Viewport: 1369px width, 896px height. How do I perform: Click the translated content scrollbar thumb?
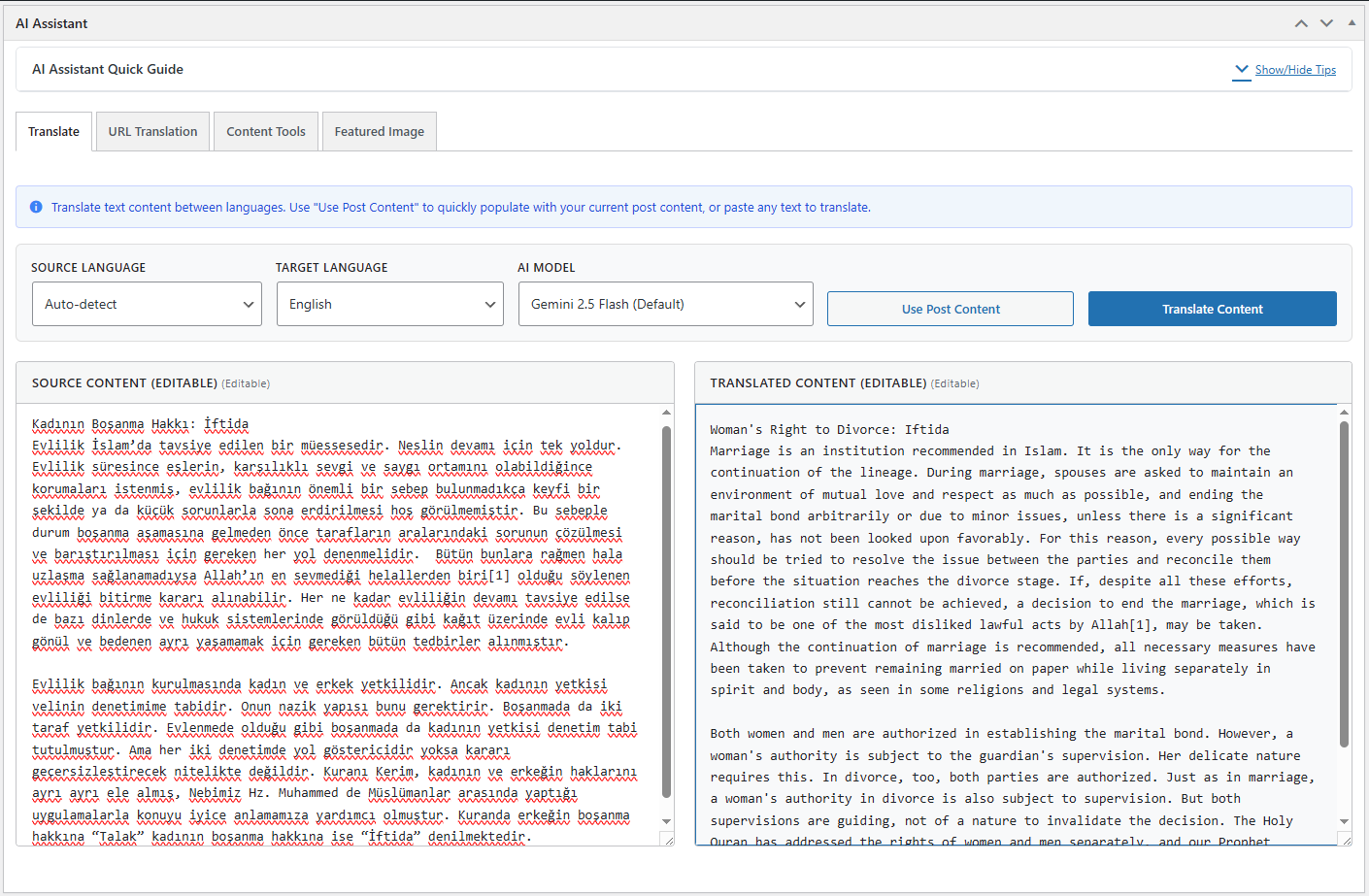[1344, 585]
